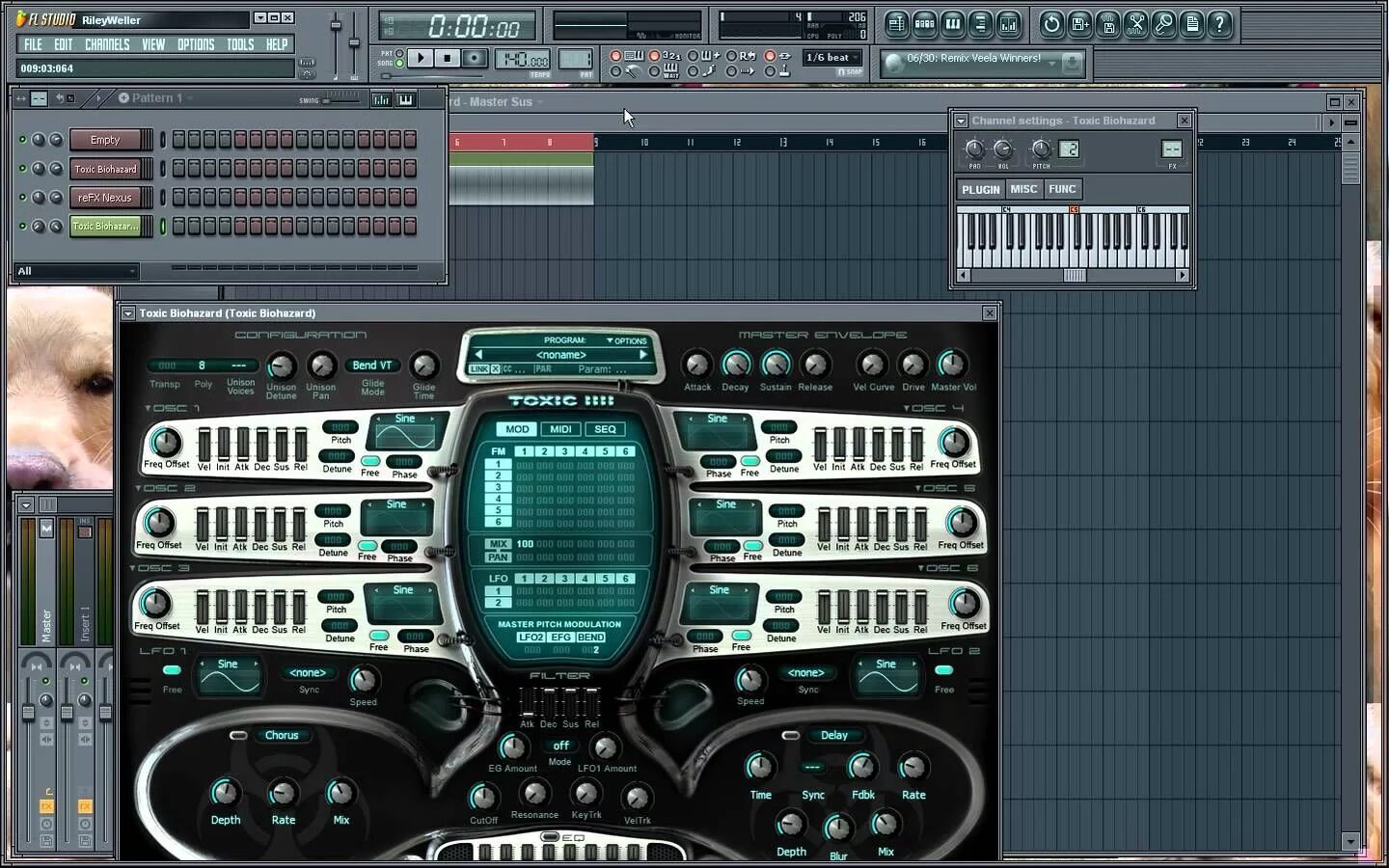Image resolution: width=1389 pixels, height=868 pixels.
Task: Select next program with right arrow
Action: 643,355
